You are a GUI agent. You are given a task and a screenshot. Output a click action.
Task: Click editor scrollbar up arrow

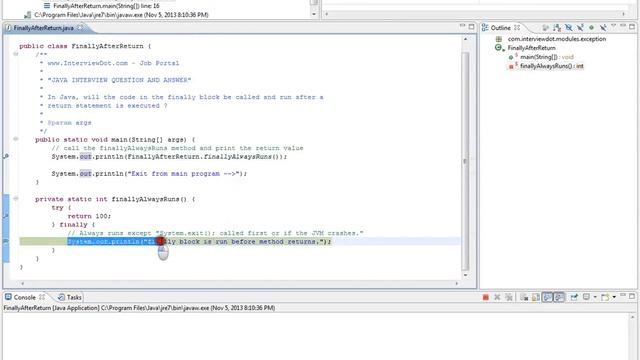pos(465,39)
